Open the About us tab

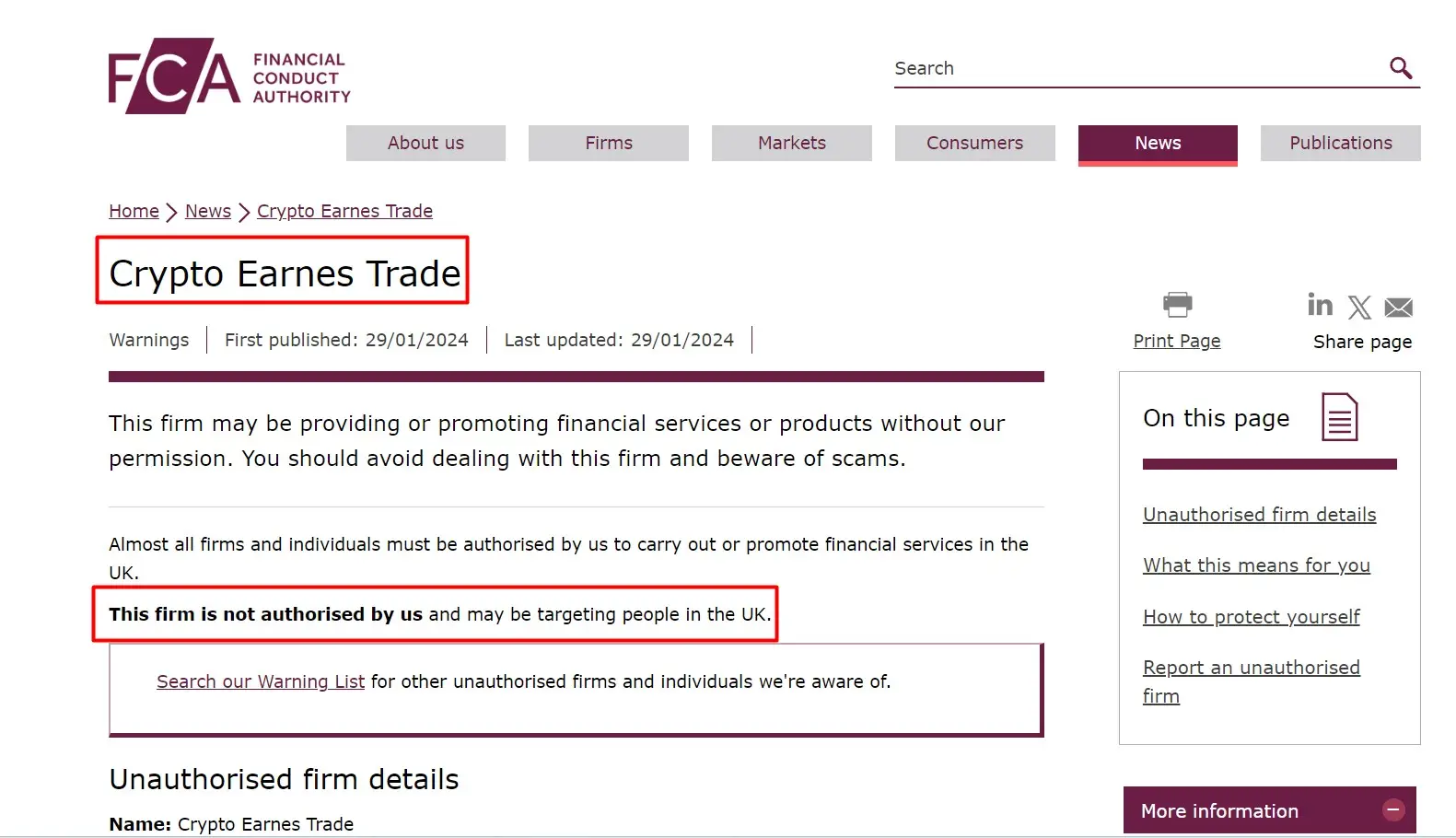425,143
